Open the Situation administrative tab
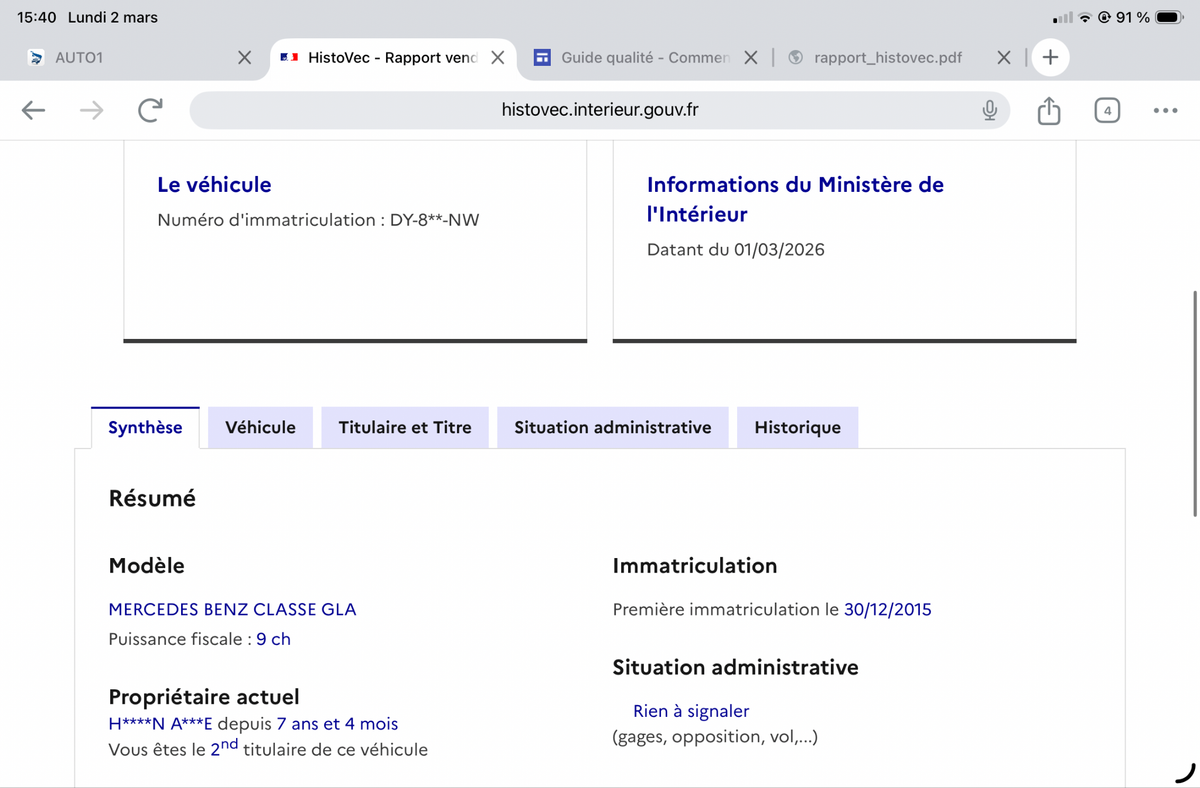The image size is (1200, 788). click(613, 427)
